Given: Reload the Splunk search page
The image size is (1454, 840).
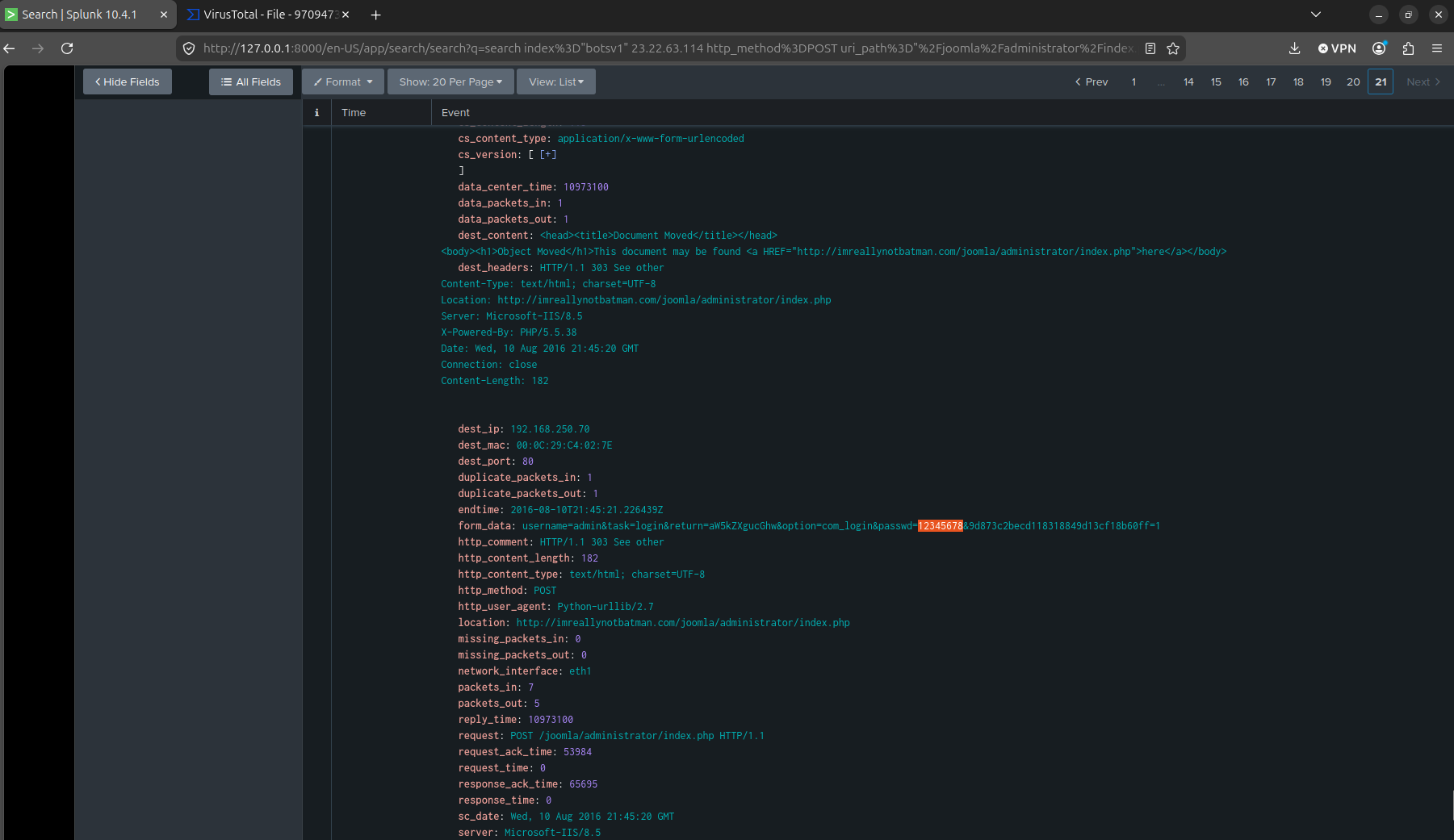Looking at the screenshot, I should pyautogui.click(x=67, y=48).
